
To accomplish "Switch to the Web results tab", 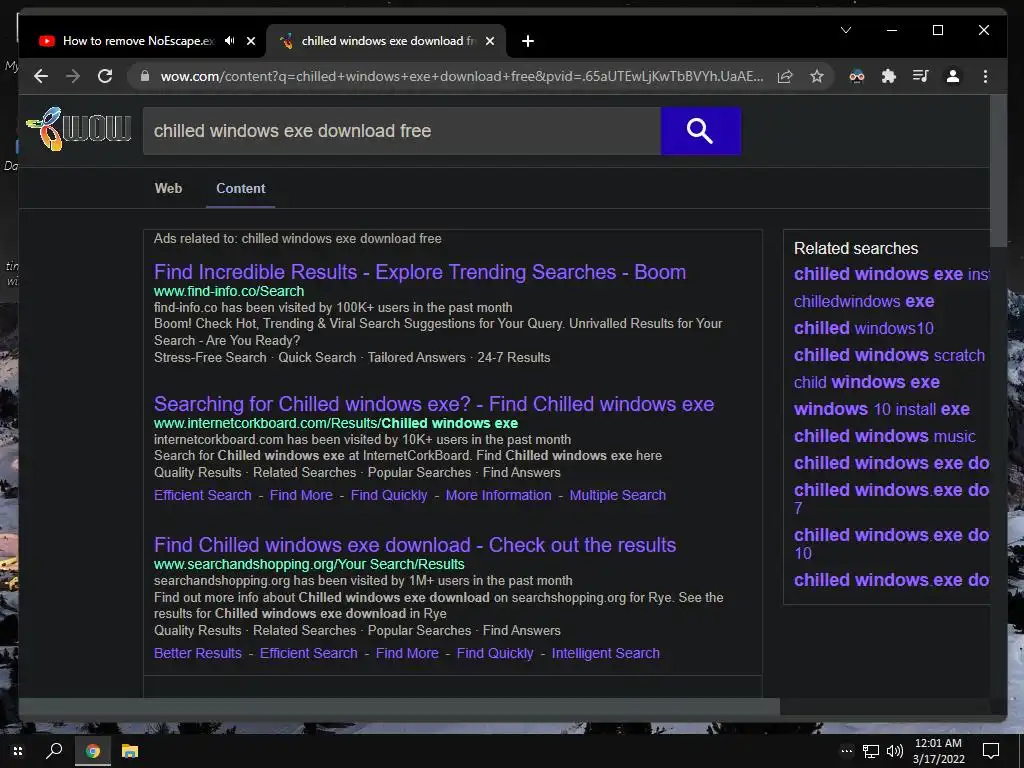I will click(x=168, y=188).
